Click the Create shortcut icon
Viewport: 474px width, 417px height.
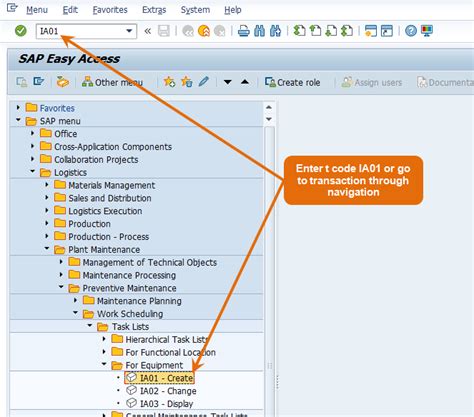387,31
